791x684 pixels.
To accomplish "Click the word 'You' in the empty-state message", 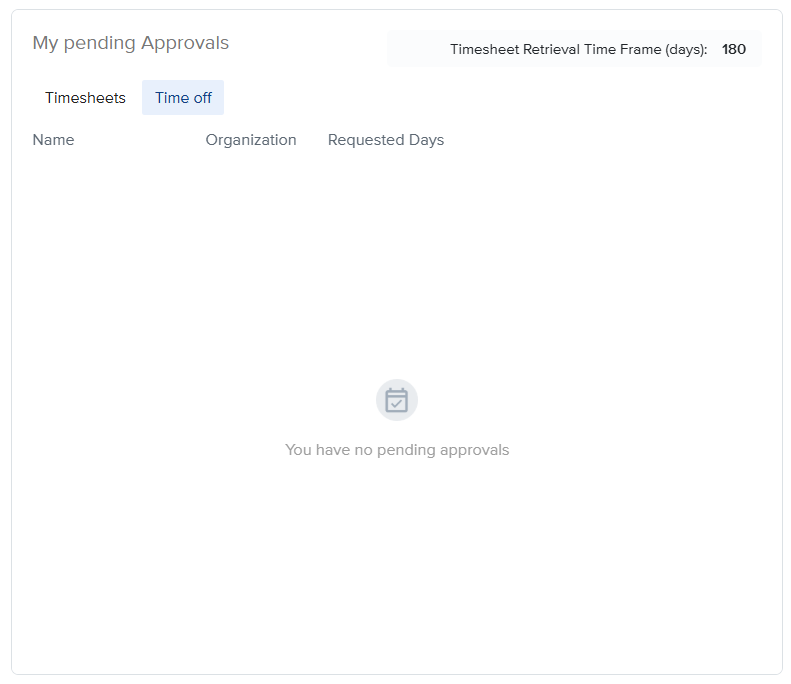I will click(298, 450).
